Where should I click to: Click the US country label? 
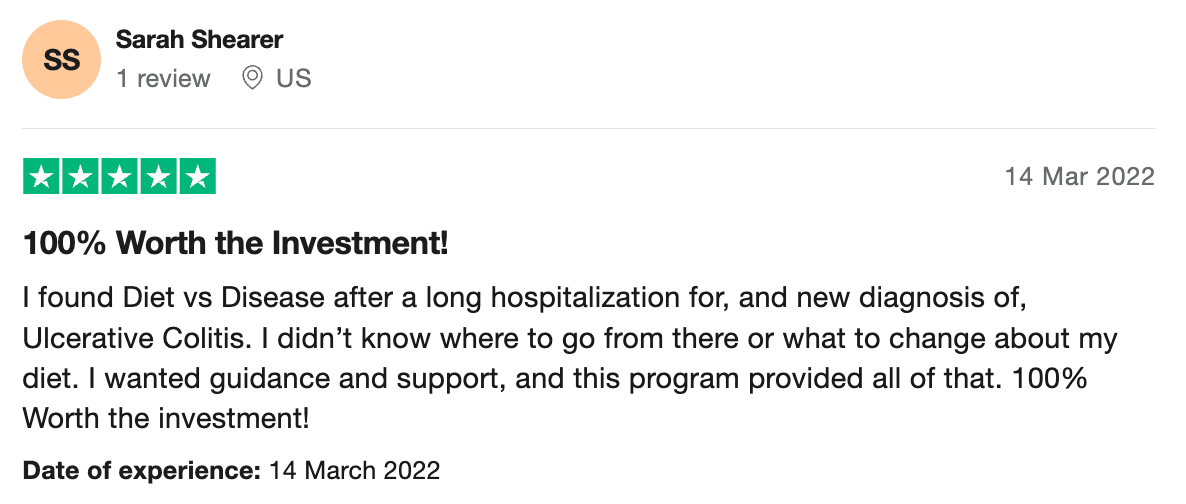pyautogui.click(x=294, y=78)
